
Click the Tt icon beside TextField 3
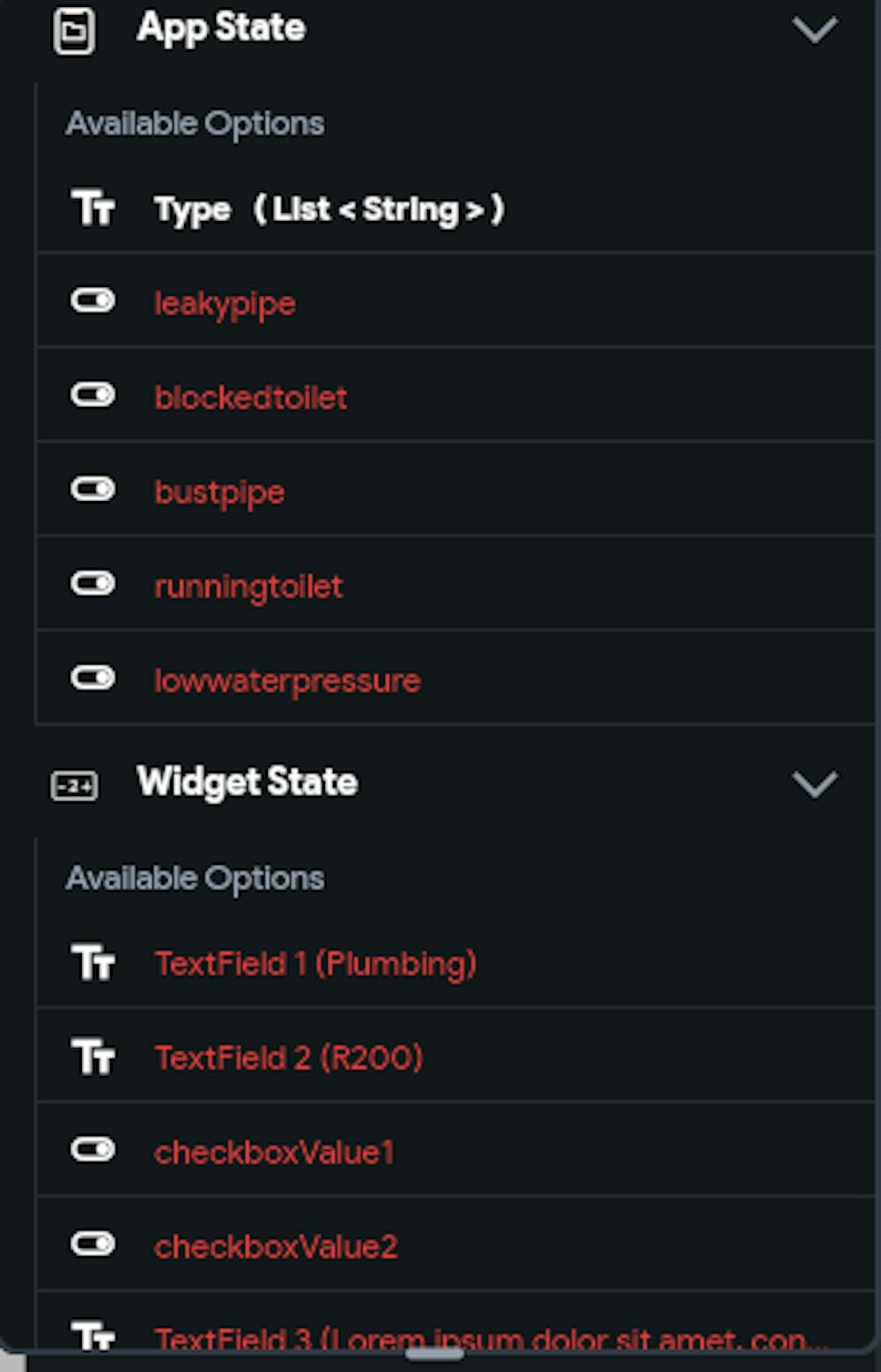coord(93,1335)
